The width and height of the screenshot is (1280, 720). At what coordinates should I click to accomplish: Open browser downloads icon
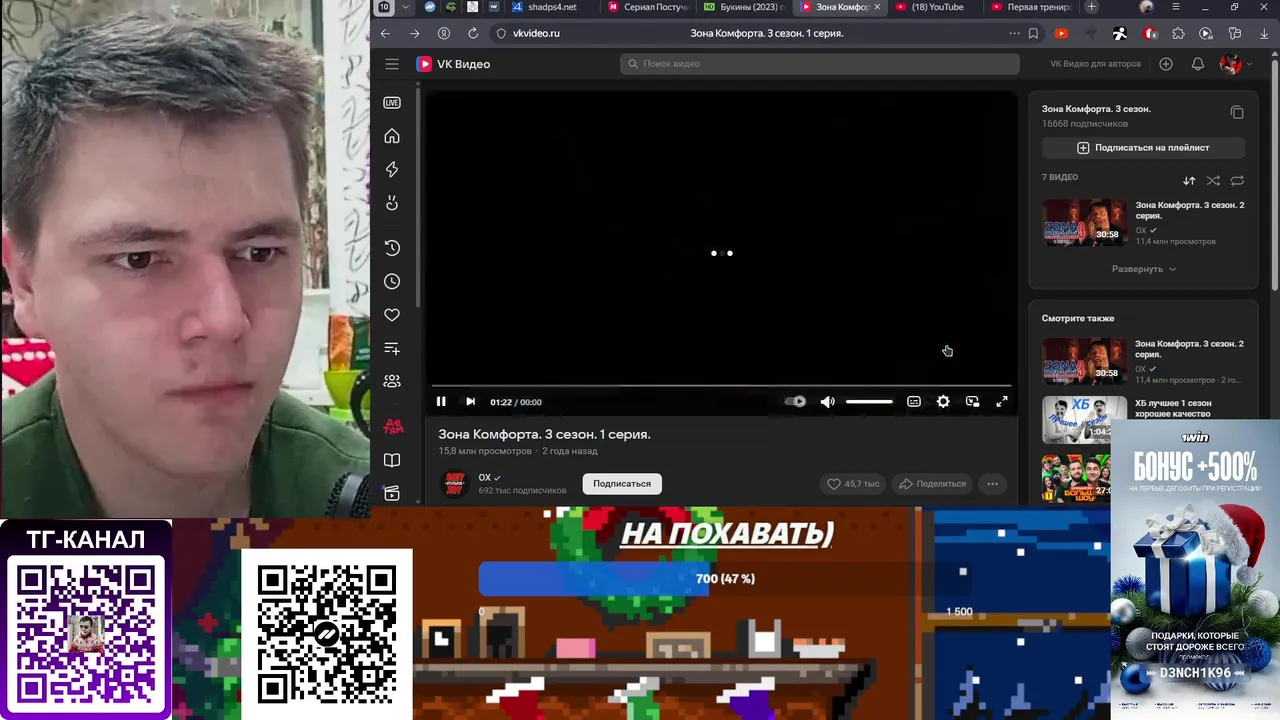(x=1263, y=33)
